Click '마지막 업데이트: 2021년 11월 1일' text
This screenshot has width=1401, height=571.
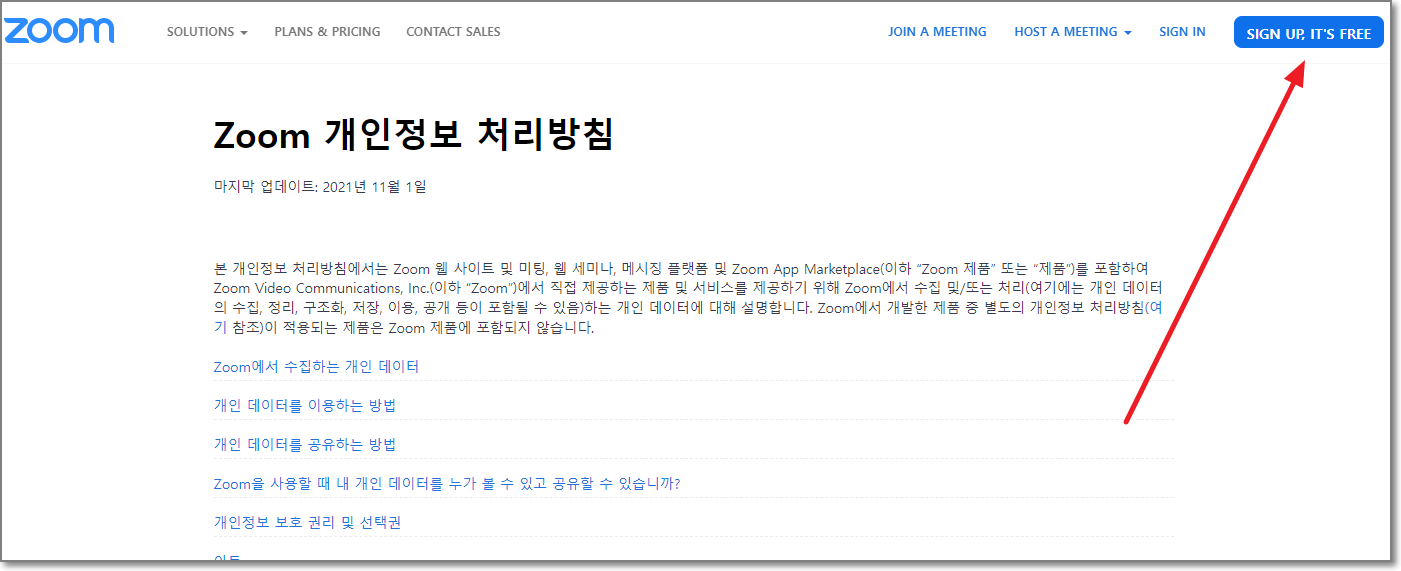coord(320,187)
